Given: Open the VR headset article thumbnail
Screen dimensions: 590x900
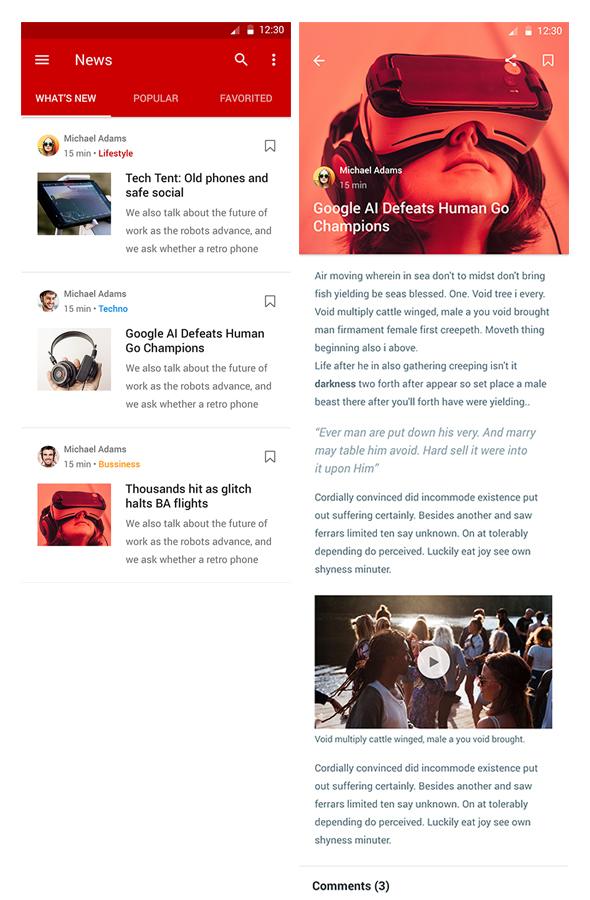Looking at the screenshot, I should pos(74,514).
